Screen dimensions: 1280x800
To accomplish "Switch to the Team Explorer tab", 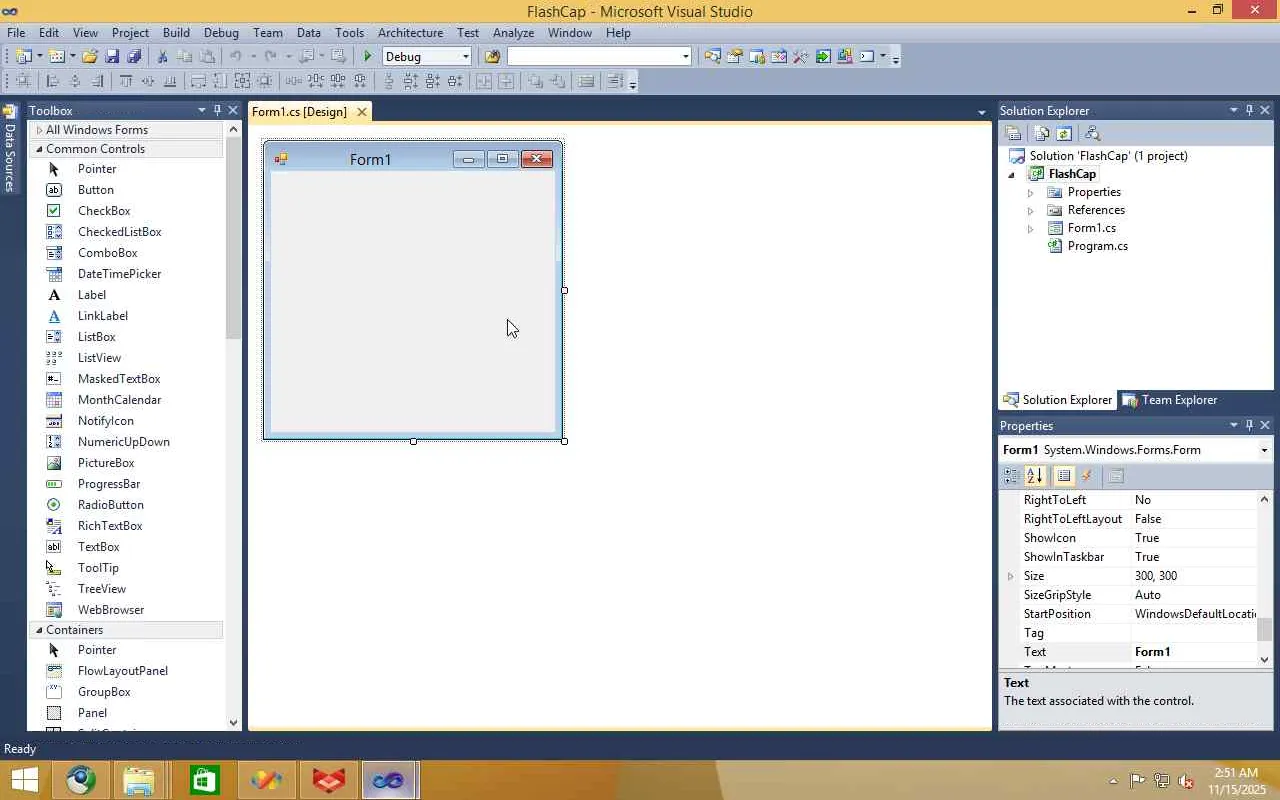I will pos(1169,400).
